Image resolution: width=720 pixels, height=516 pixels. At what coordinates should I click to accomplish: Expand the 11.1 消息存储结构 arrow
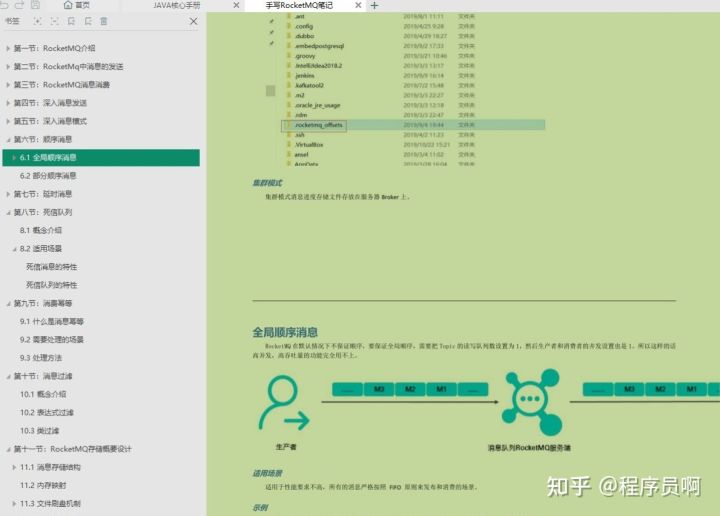(x=14, y=467)
